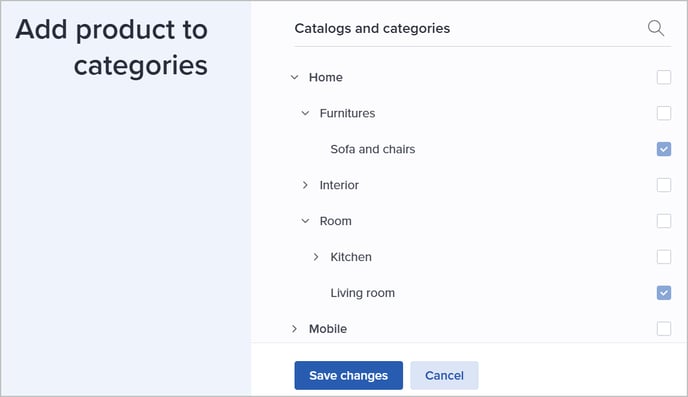Expand the Mobile catalog chevron
688x397 pixels.
294,329
